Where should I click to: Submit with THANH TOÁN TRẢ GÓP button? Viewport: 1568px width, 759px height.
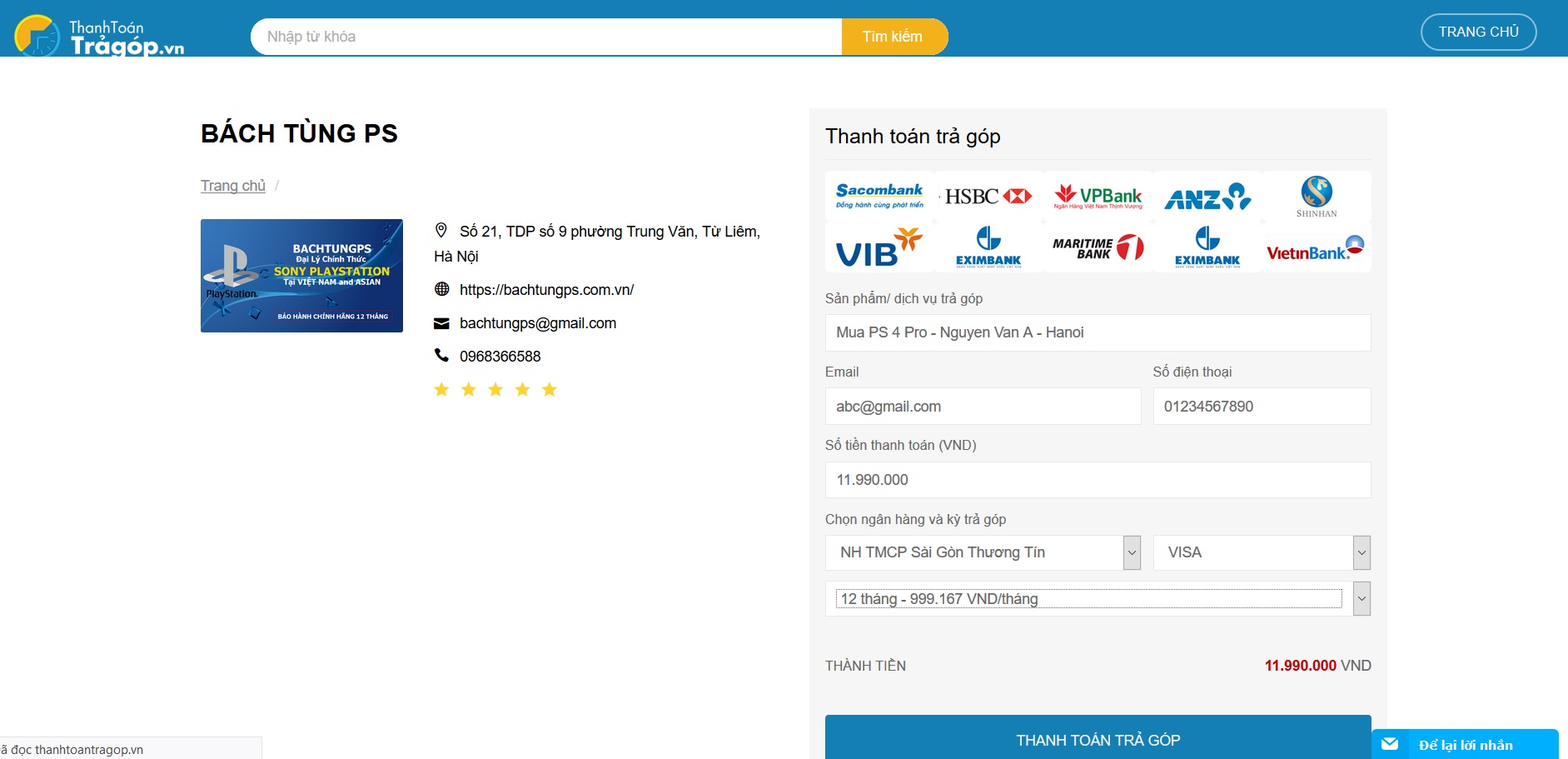click(x=1098, y=739)
